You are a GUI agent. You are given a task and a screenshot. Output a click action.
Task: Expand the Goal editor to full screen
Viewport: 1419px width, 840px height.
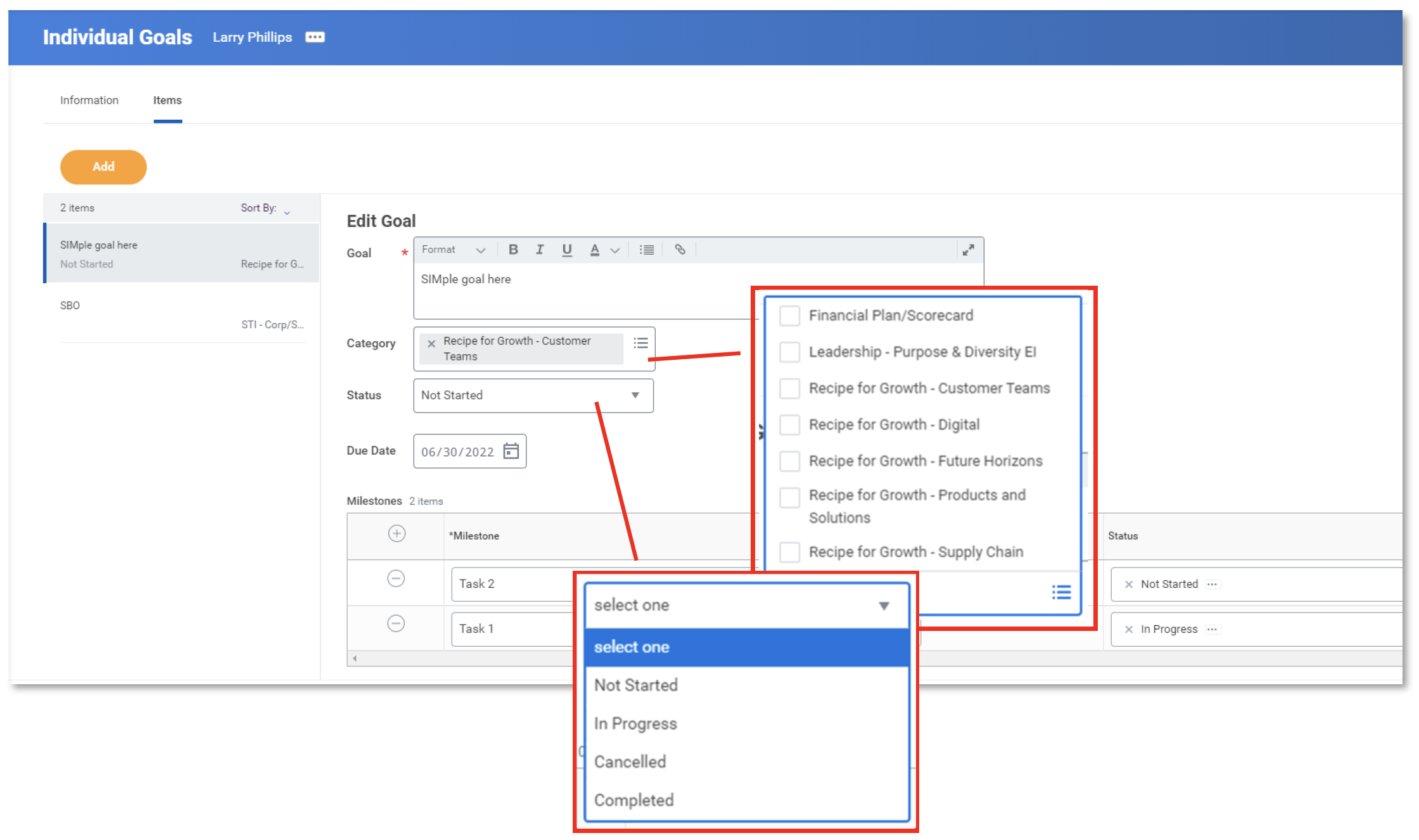tap(969, 249)
